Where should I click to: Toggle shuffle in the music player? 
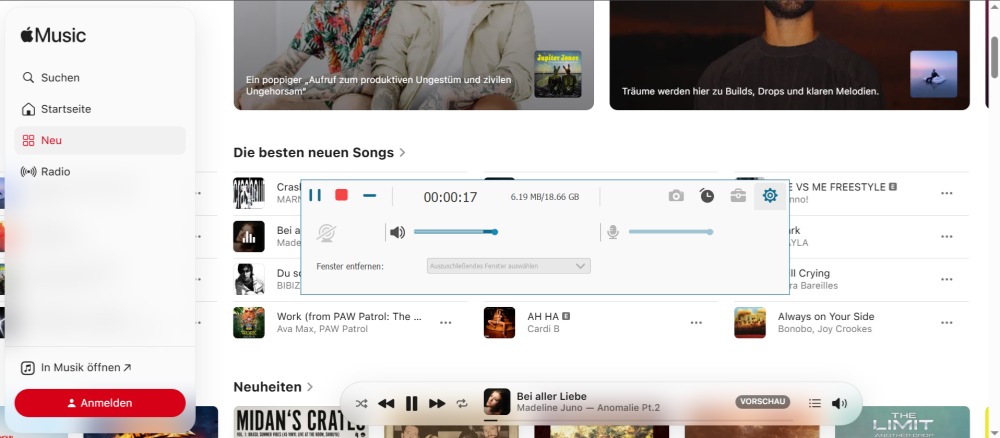point(361,404)
